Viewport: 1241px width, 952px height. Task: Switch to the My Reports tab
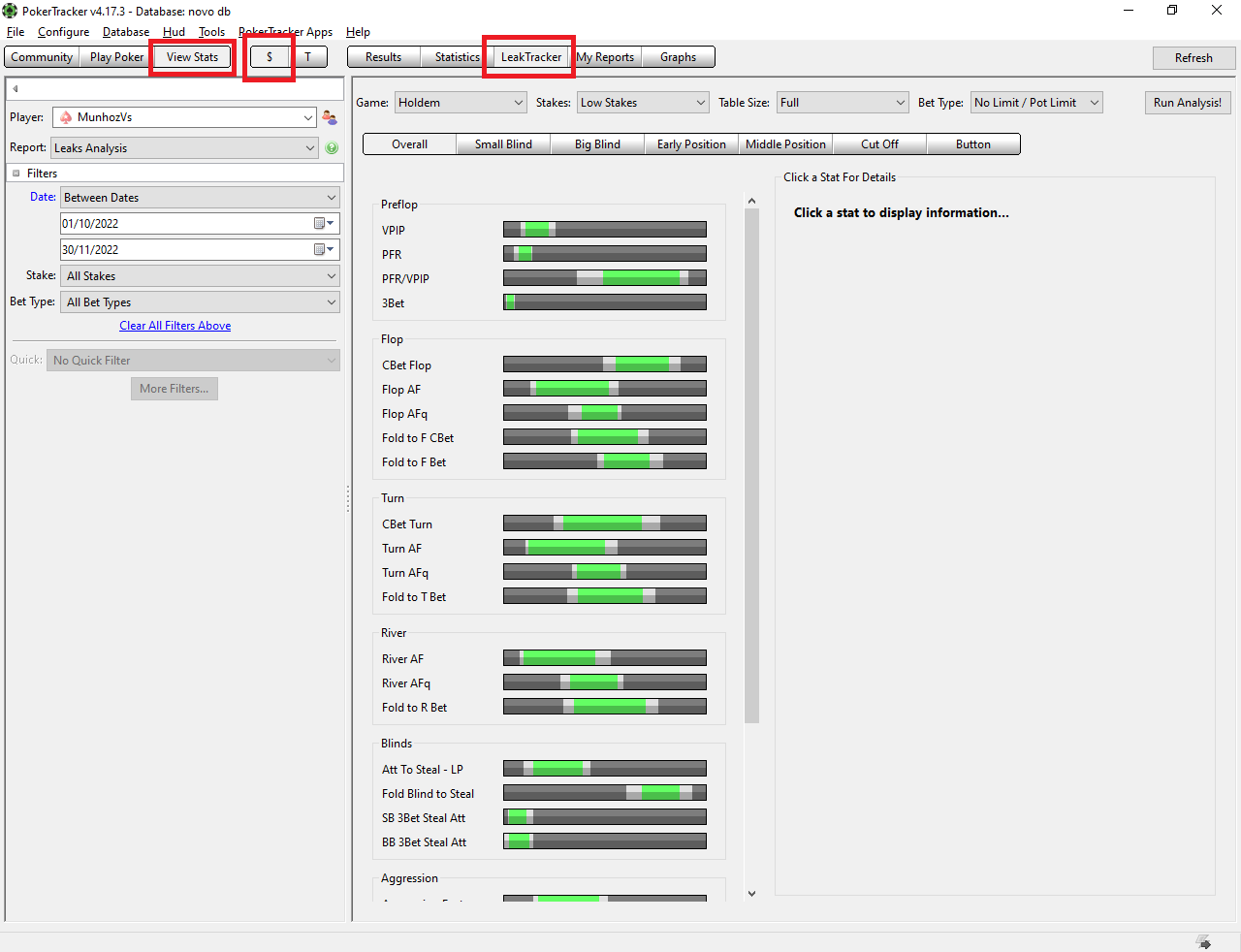click(605, 57)
